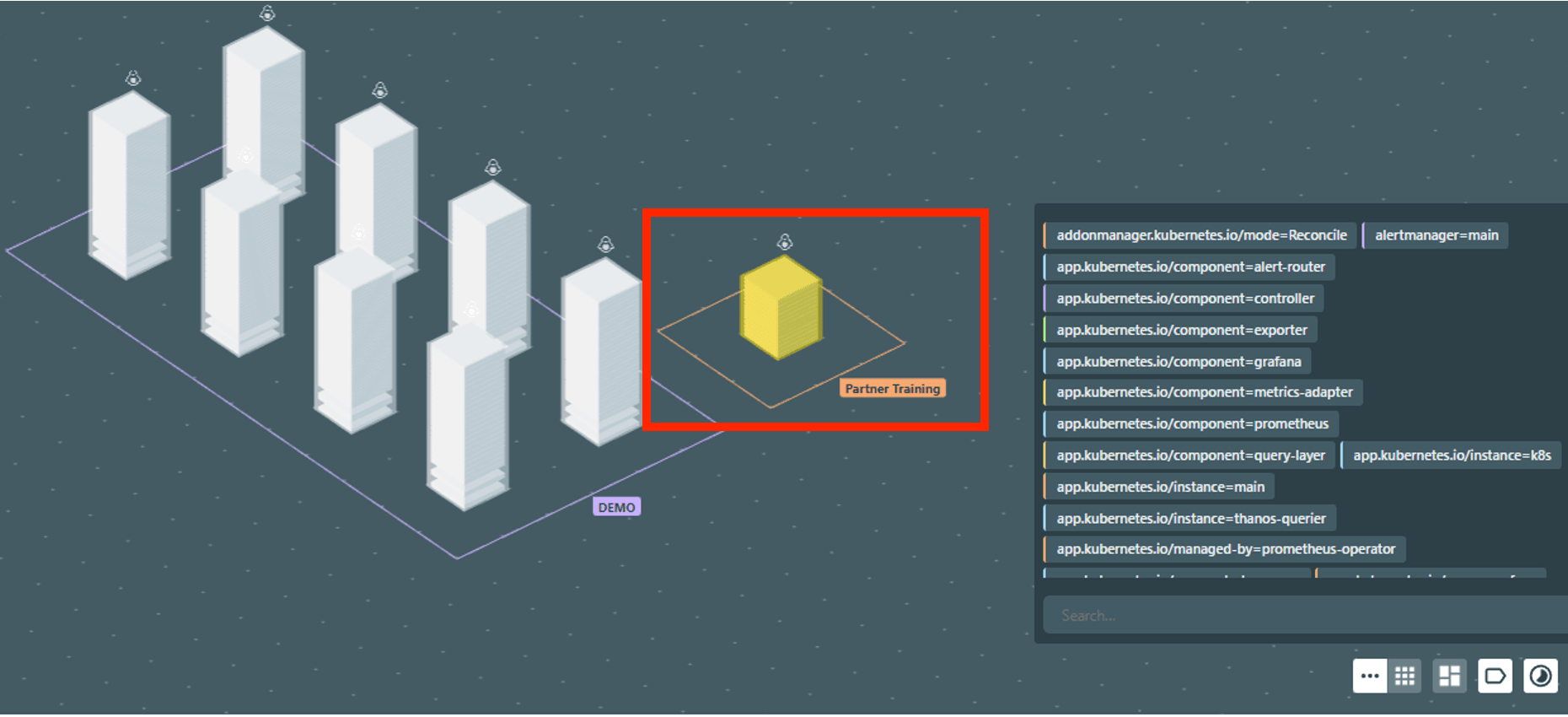Click the component=metrics-adapter label tag
This screenshot has height=717, width=1568.
click(1203, 392)
